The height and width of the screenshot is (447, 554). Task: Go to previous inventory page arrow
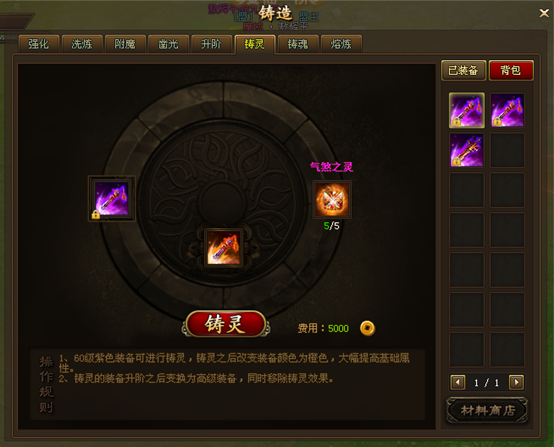coord(458,382)
